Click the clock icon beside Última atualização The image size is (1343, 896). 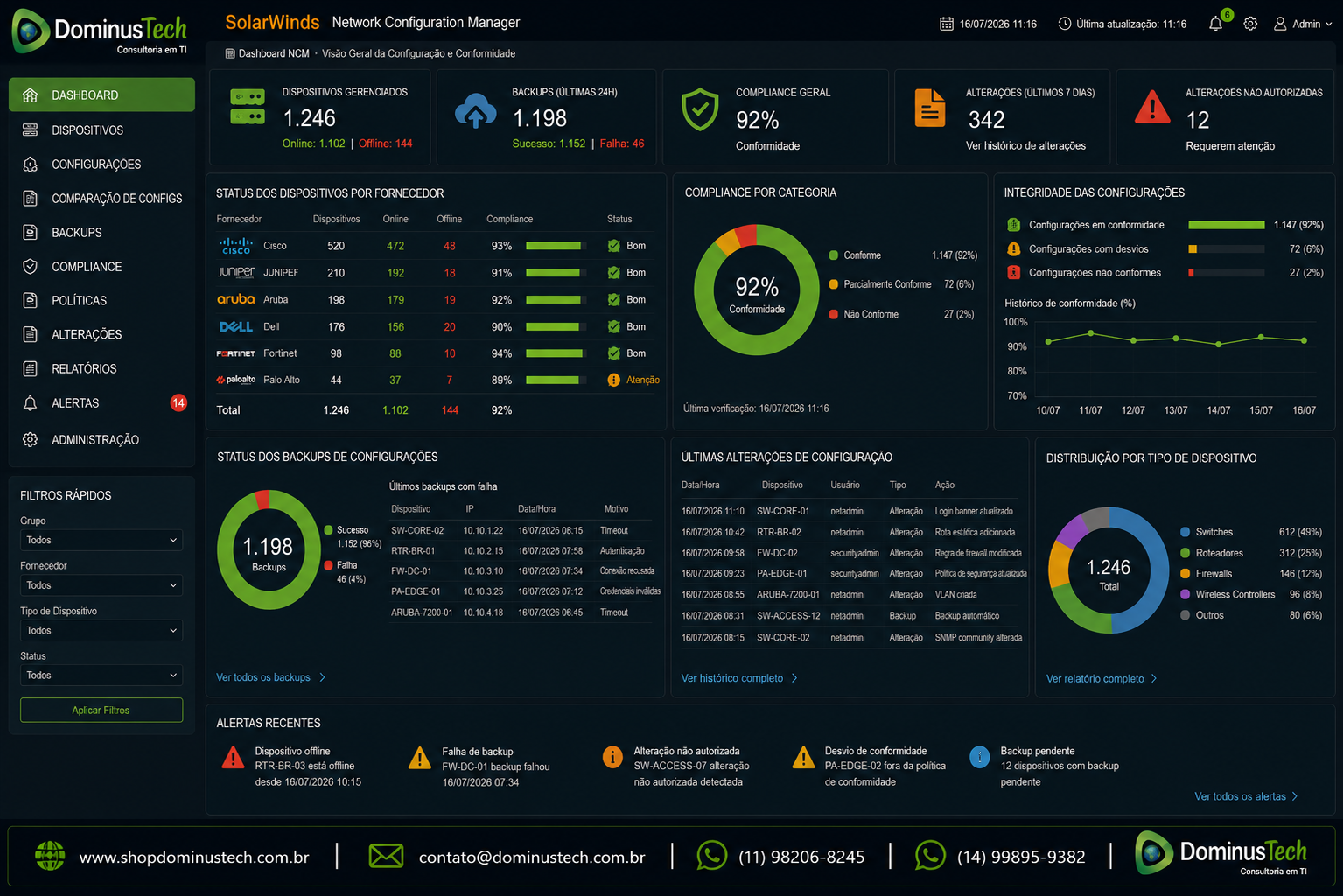(x=1064, y=24)
